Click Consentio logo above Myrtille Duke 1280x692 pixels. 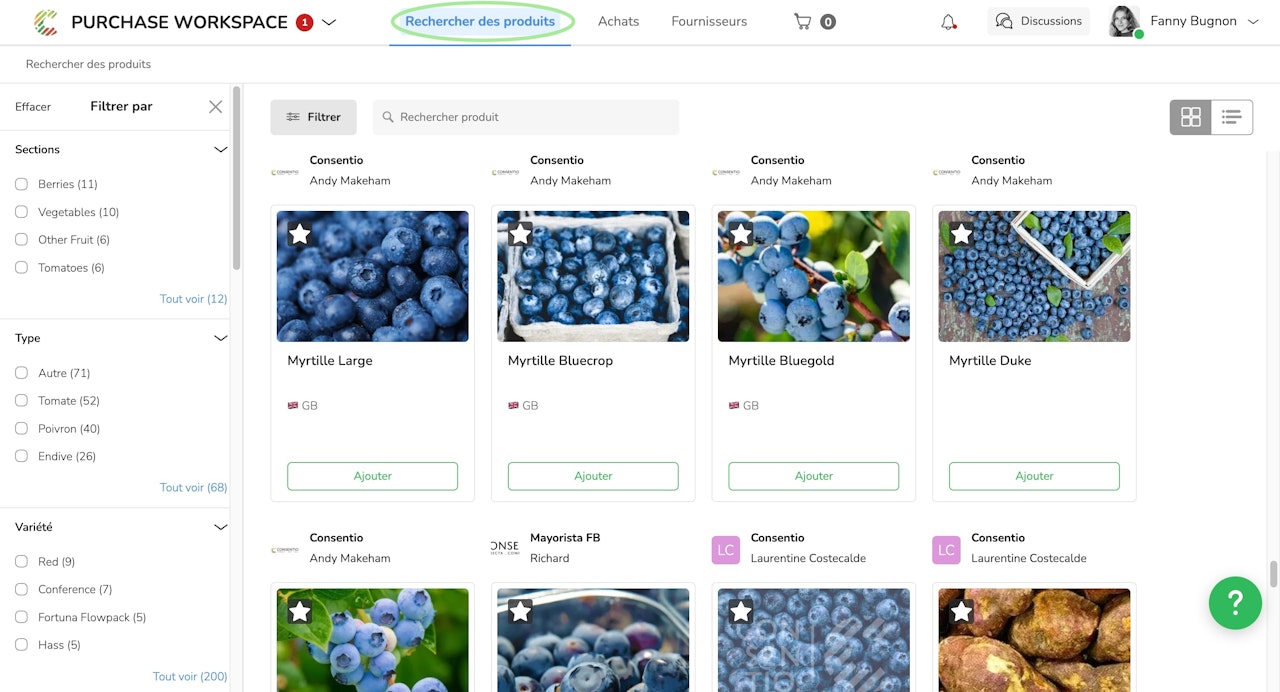point(946,172)
